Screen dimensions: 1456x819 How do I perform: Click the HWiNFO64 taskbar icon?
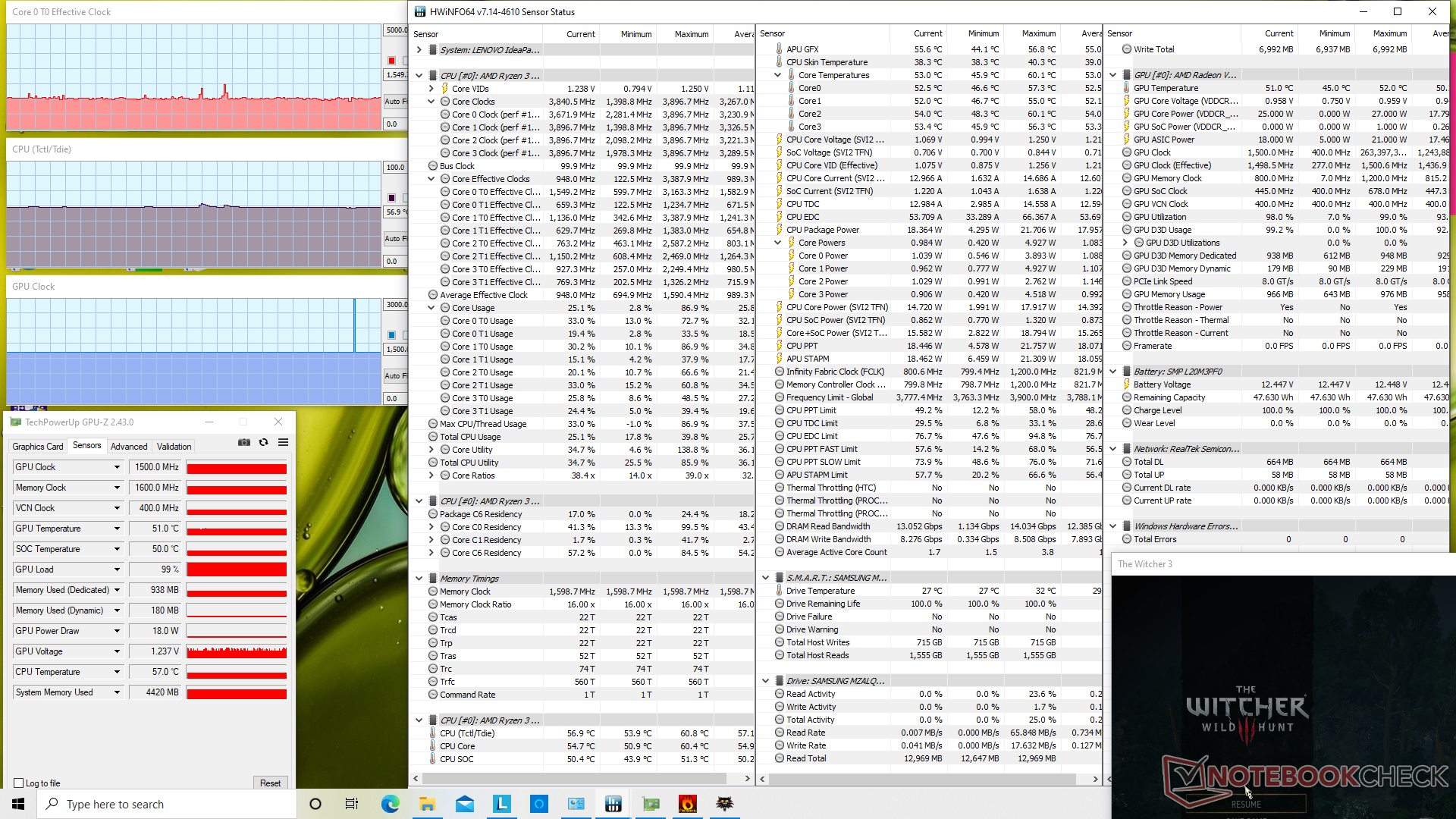[613, 804]
